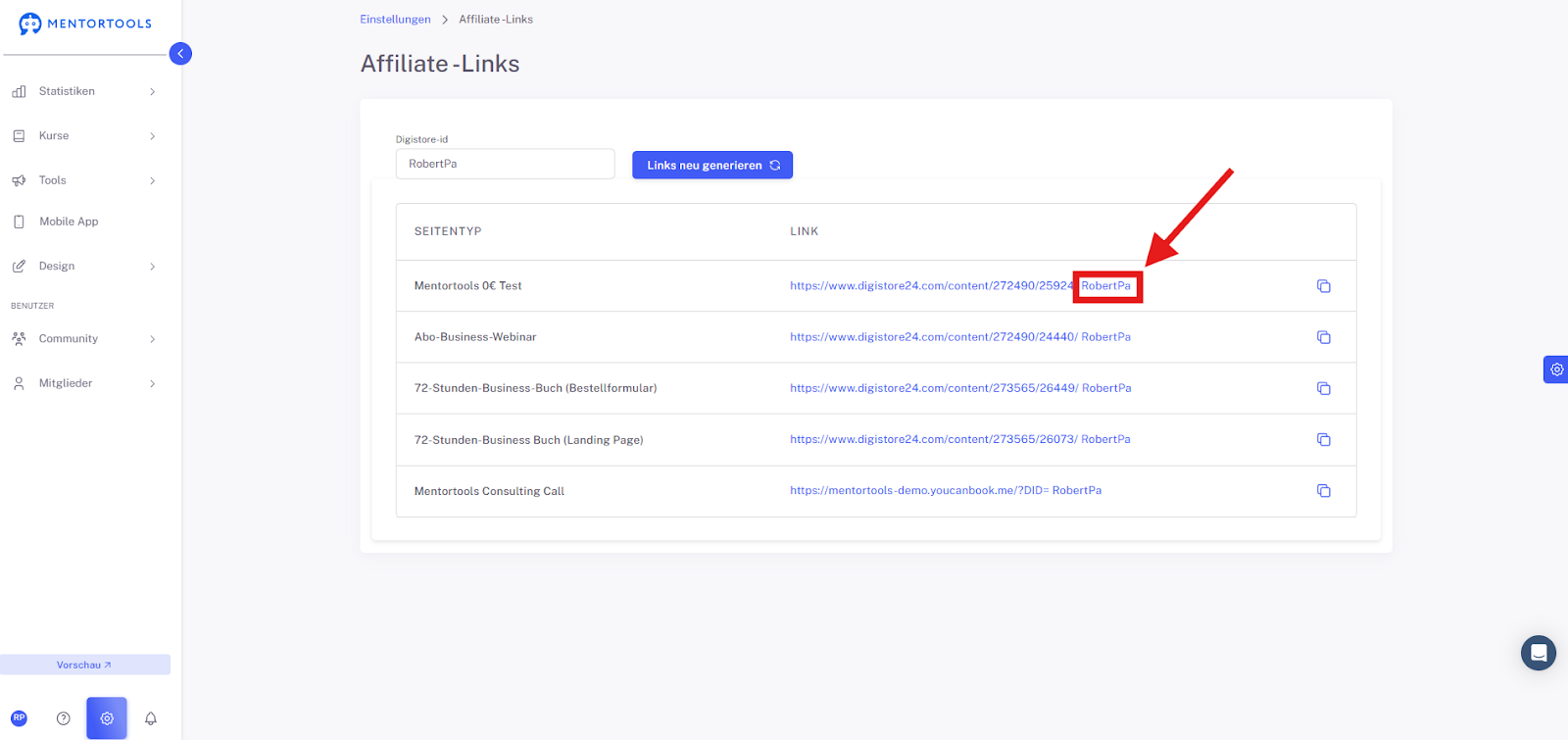Click the Affiliate-Links page heading

[x=440, y=64]
